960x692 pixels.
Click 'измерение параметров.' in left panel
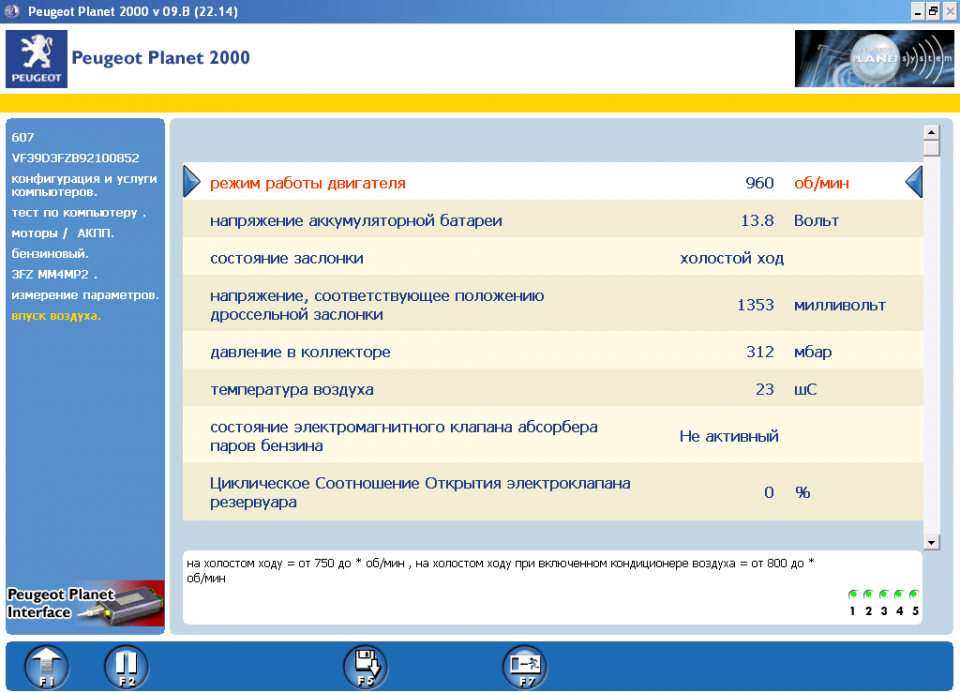point(85,295)
